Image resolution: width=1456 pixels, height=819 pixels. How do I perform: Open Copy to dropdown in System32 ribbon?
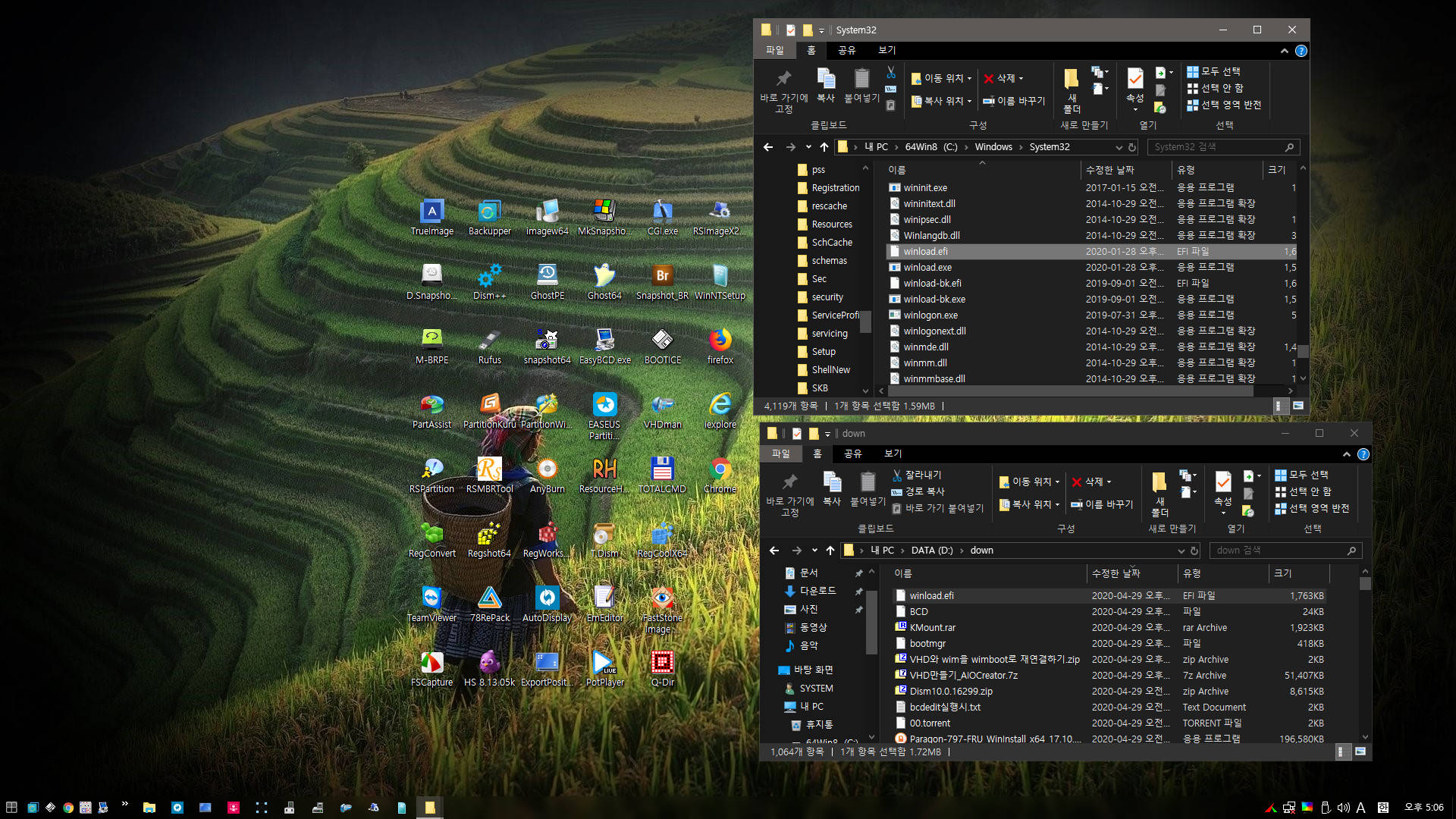click(941, 101)
